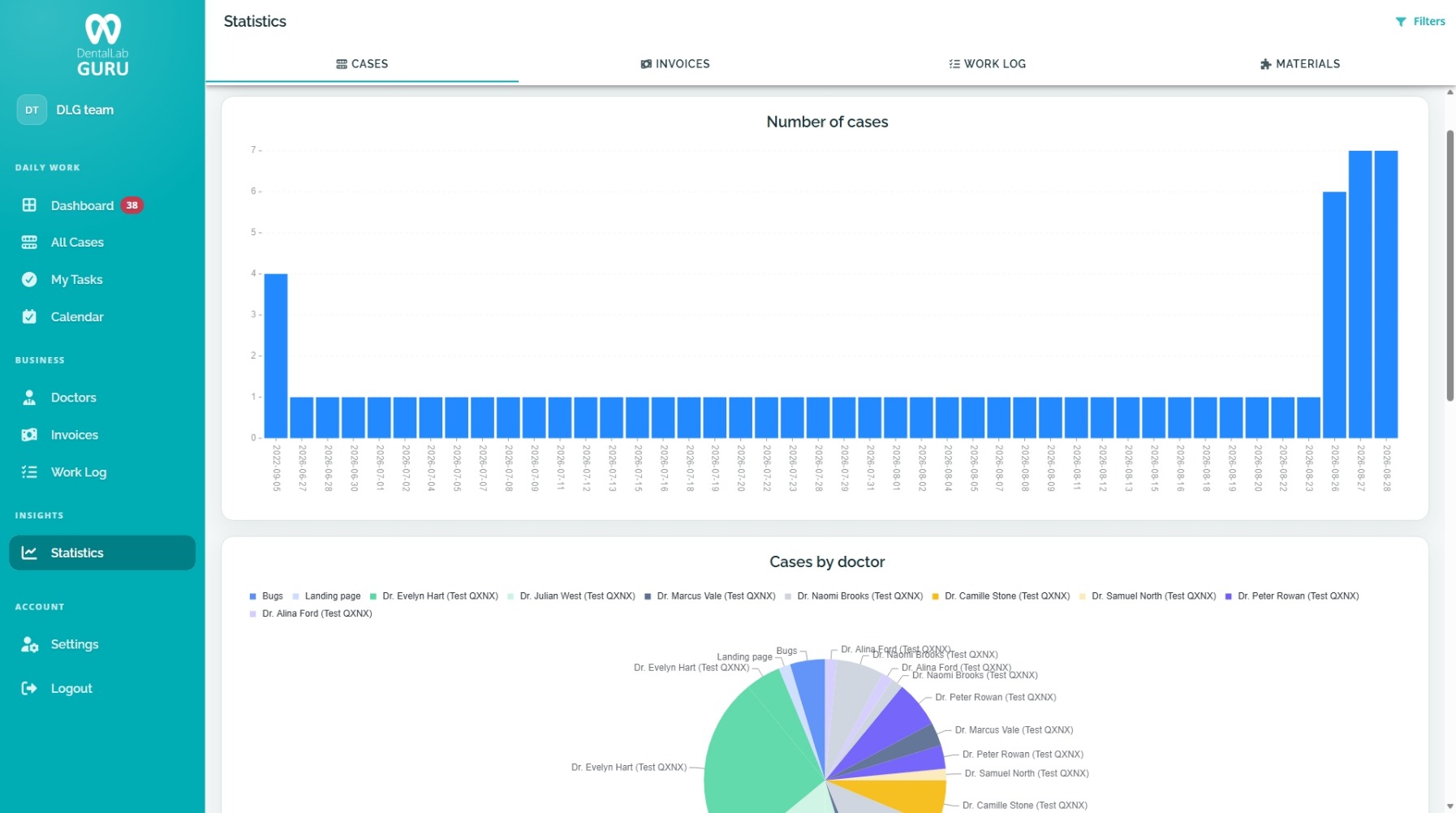Viewport: 1456px width, 813px height.
Task: Click the Dashboard notification badge 38
Action: [x=132, y=205]
